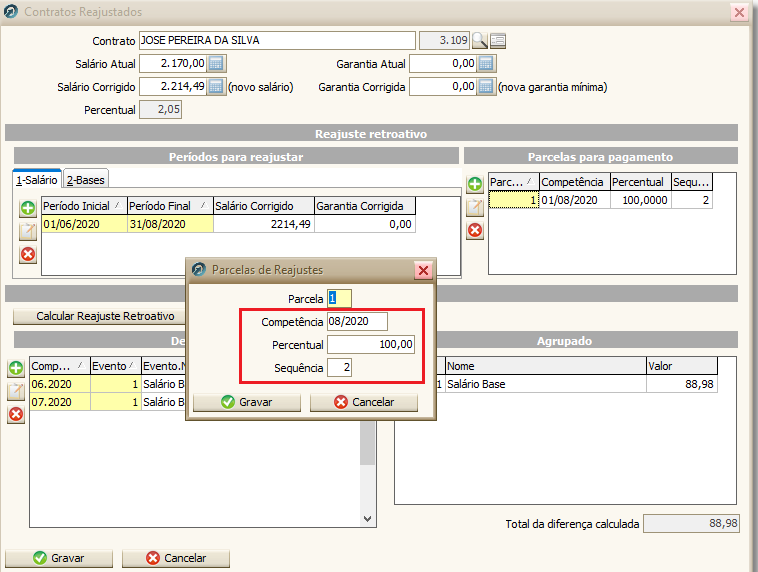Sort by Comp... column header
758x572 pixels.
click(60, 366)
